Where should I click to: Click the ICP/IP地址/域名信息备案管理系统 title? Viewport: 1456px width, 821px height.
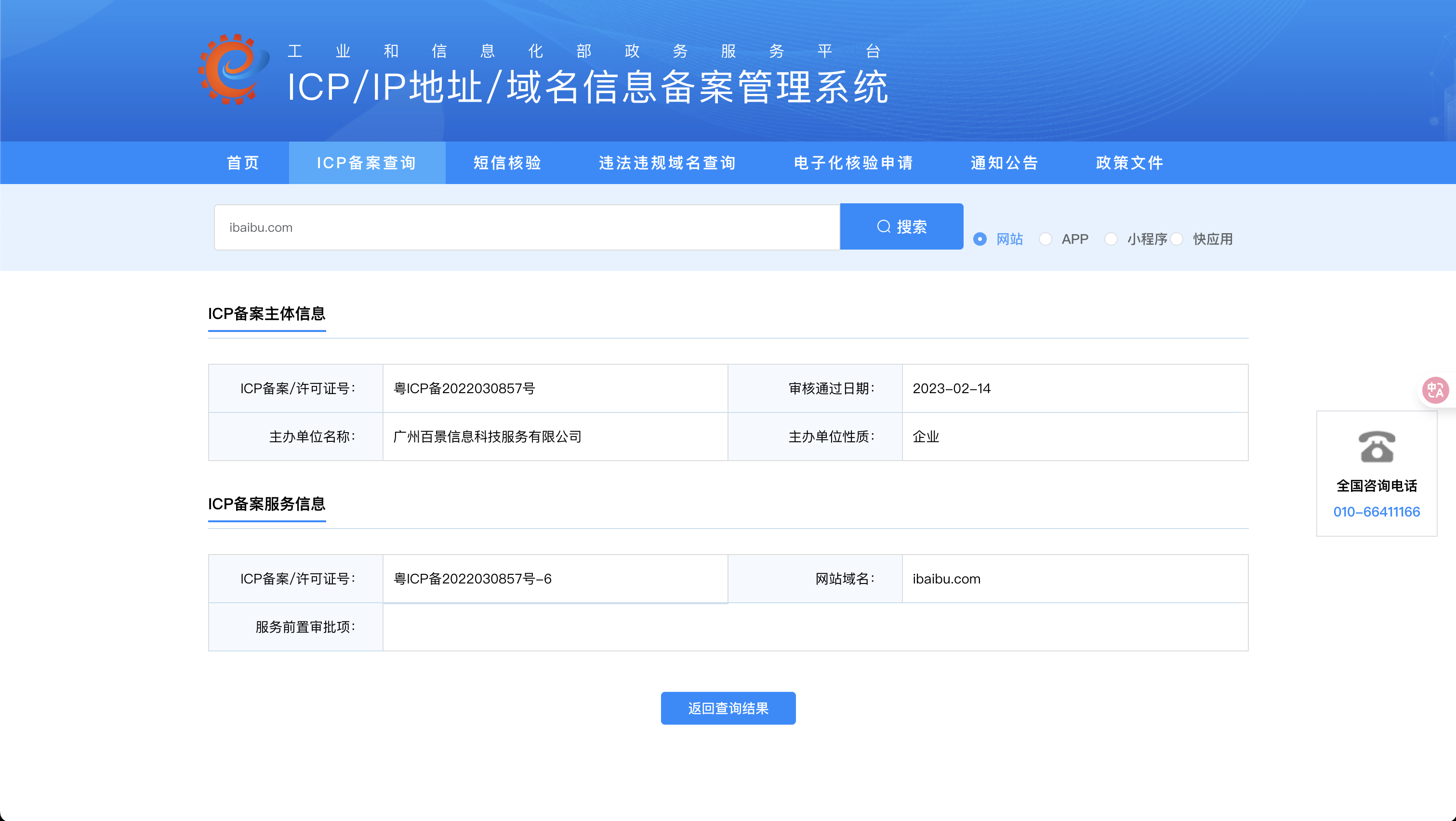click(x=588, y=87)
